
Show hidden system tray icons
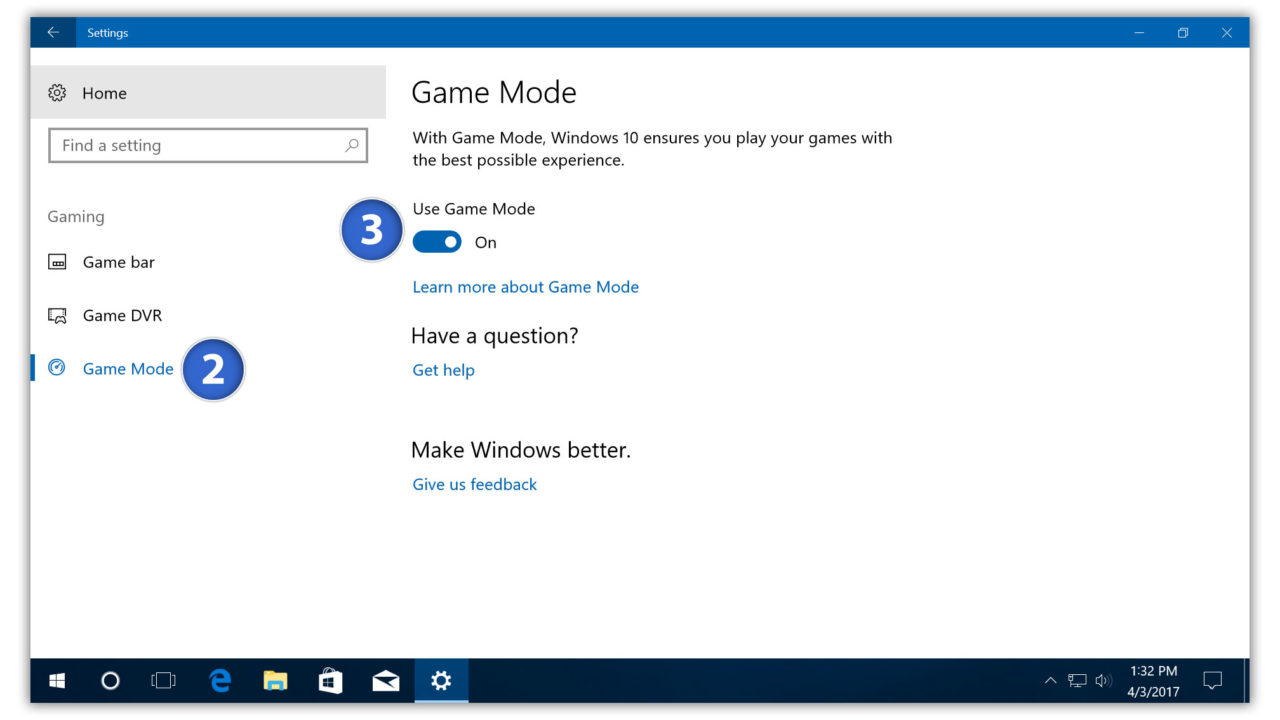[1050, 681]
